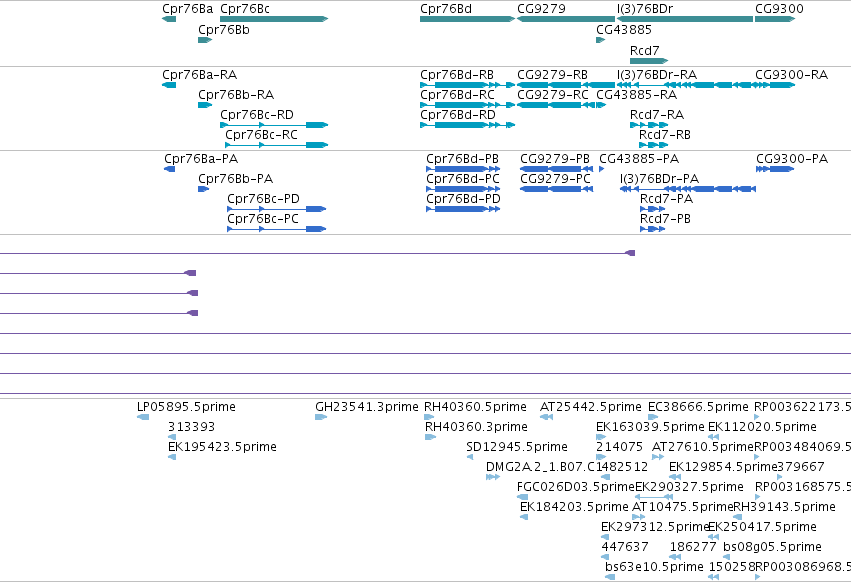Select the EK290327.5prime EST label
Screen dimensions: 851x582
click(x=689, y=486)
